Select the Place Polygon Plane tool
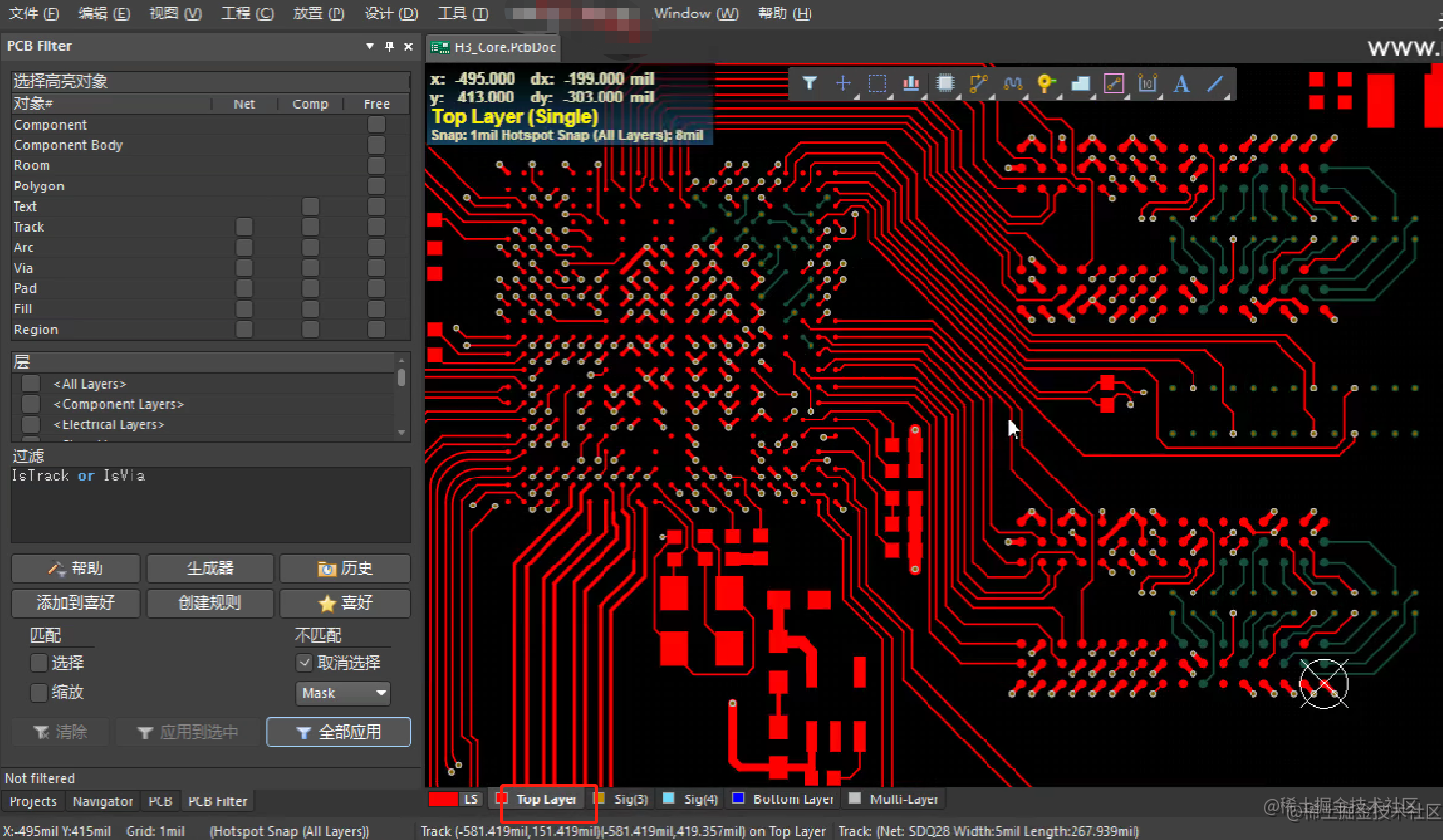The image size is (1443, 840). click(x=1080, y=84)
